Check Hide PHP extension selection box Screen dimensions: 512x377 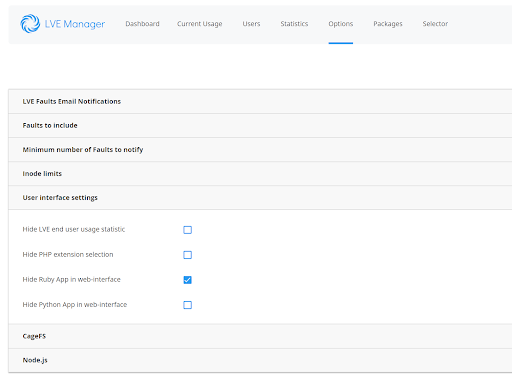pos(188,255)
